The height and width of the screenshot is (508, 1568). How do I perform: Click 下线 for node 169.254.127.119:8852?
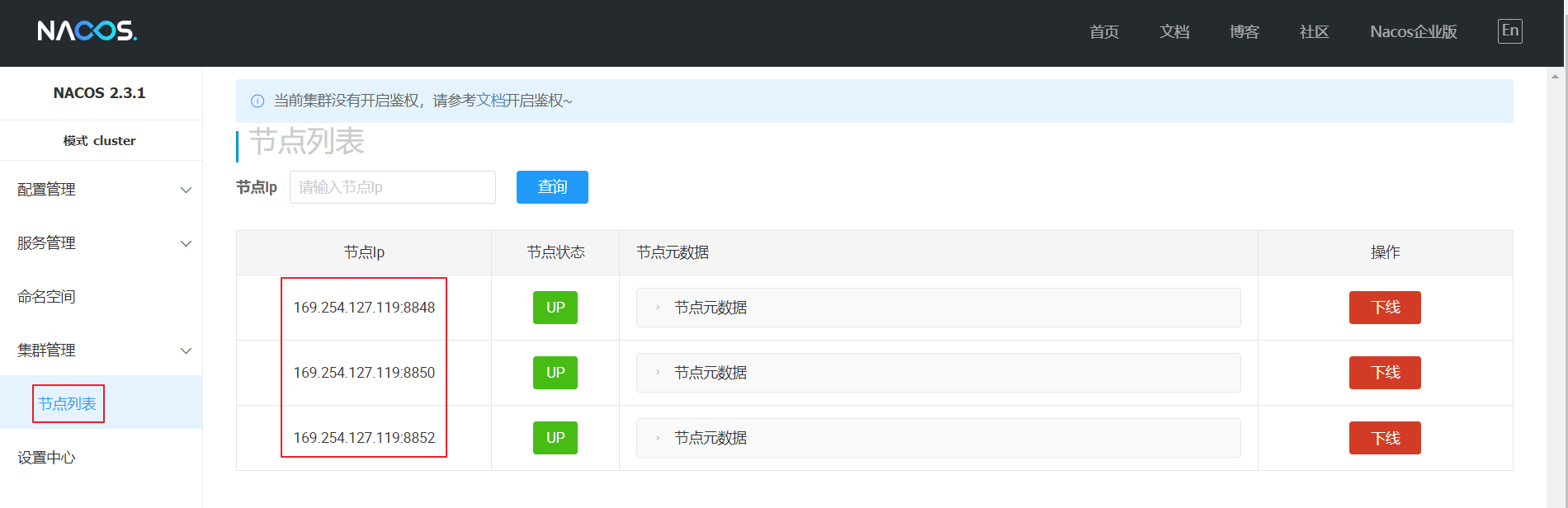coord(1385,438)
